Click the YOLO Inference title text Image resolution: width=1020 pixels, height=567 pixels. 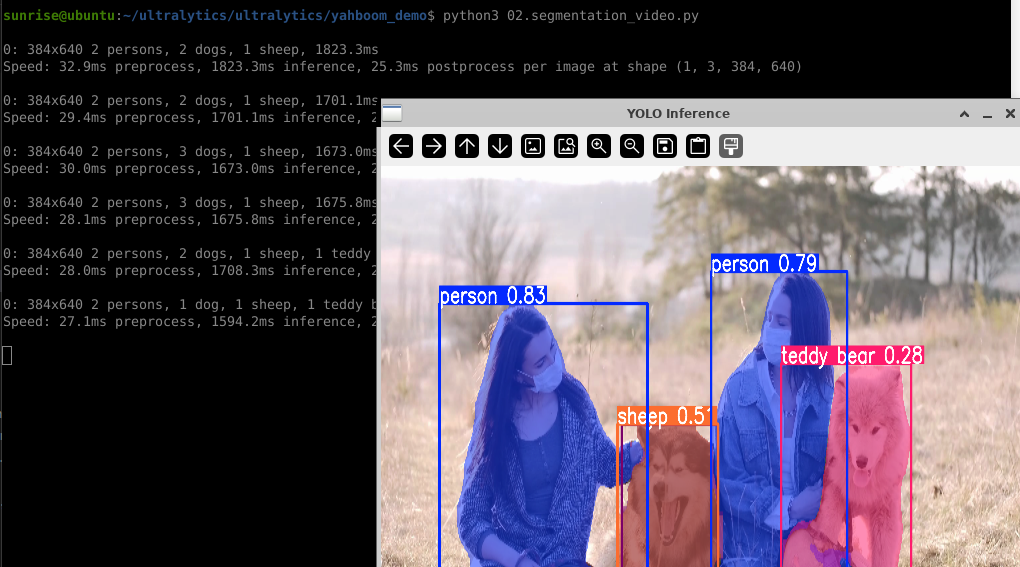point(678,114)
